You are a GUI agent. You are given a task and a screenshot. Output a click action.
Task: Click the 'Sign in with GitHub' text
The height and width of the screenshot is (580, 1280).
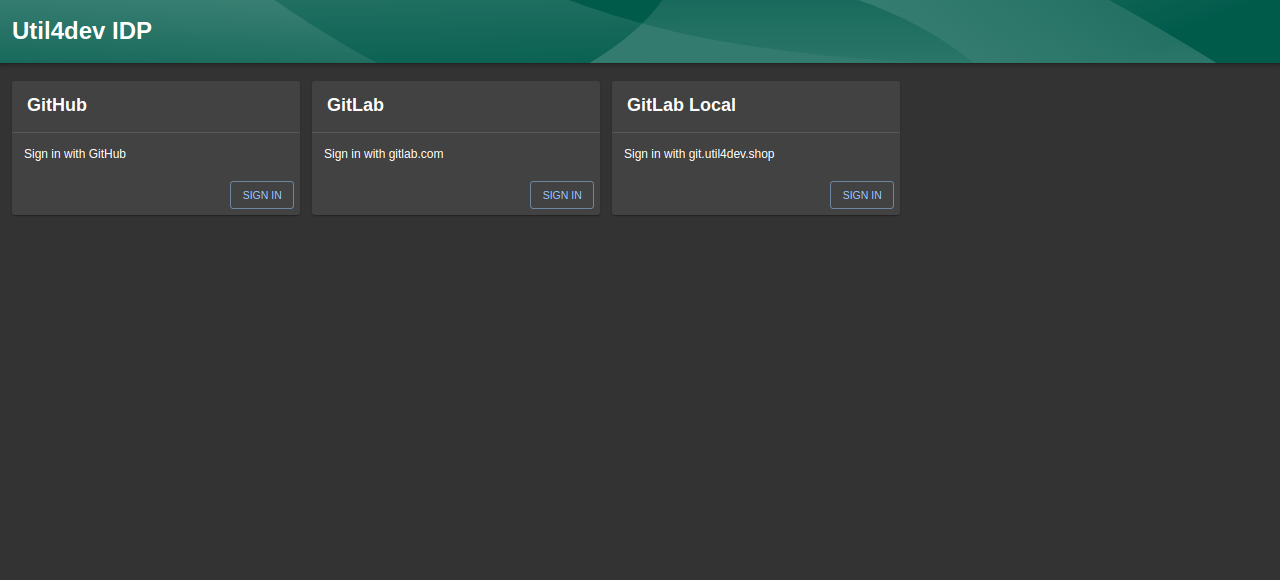point(75,154)
